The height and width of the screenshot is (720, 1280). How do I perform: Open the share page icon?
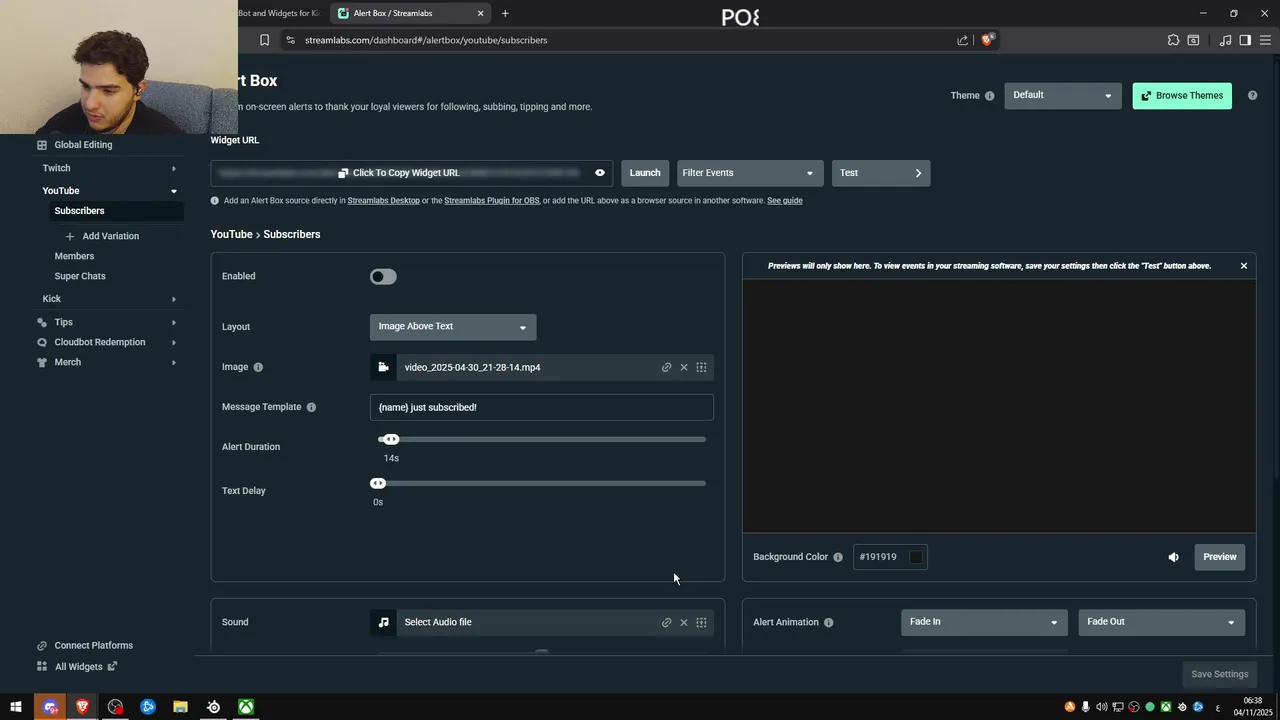[962, 40]
